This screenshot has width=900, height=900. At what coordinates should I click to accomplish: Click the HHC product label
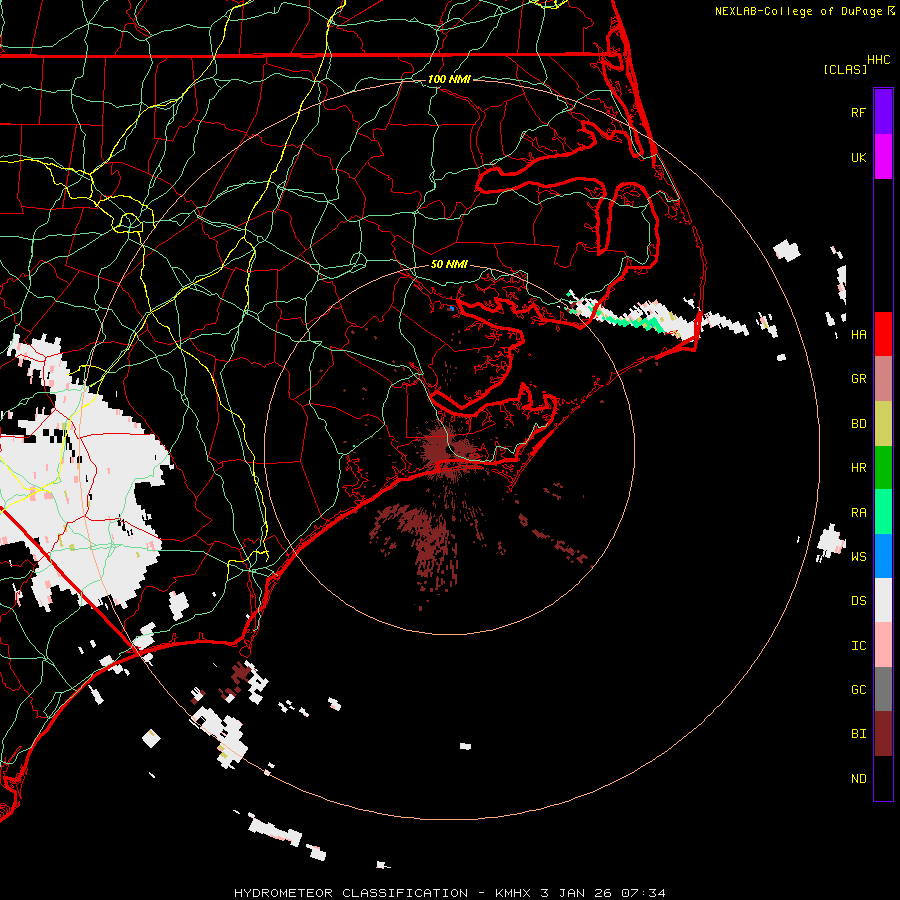coord(878,60)
